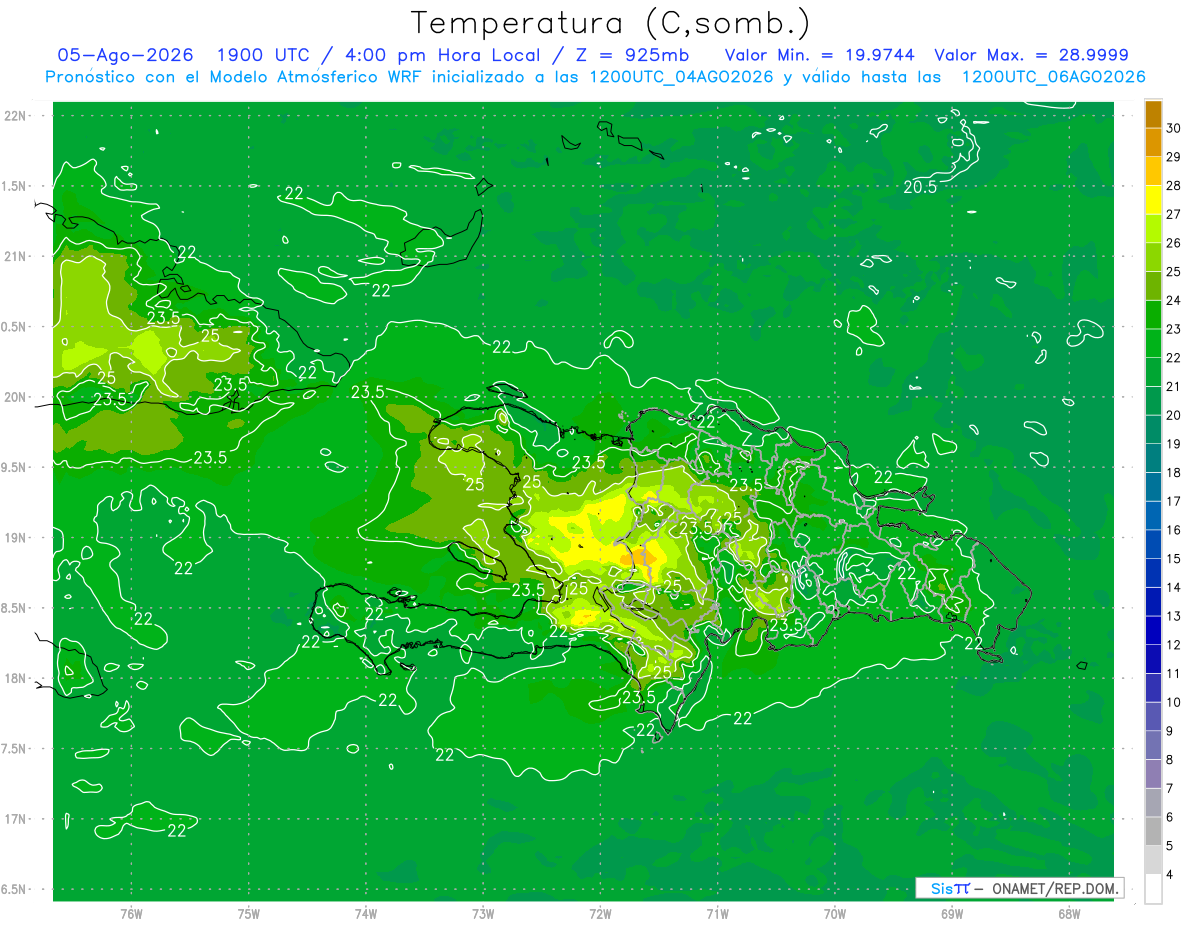
Task: Click the "74W" longitude axis label
Action: point(366,913)
